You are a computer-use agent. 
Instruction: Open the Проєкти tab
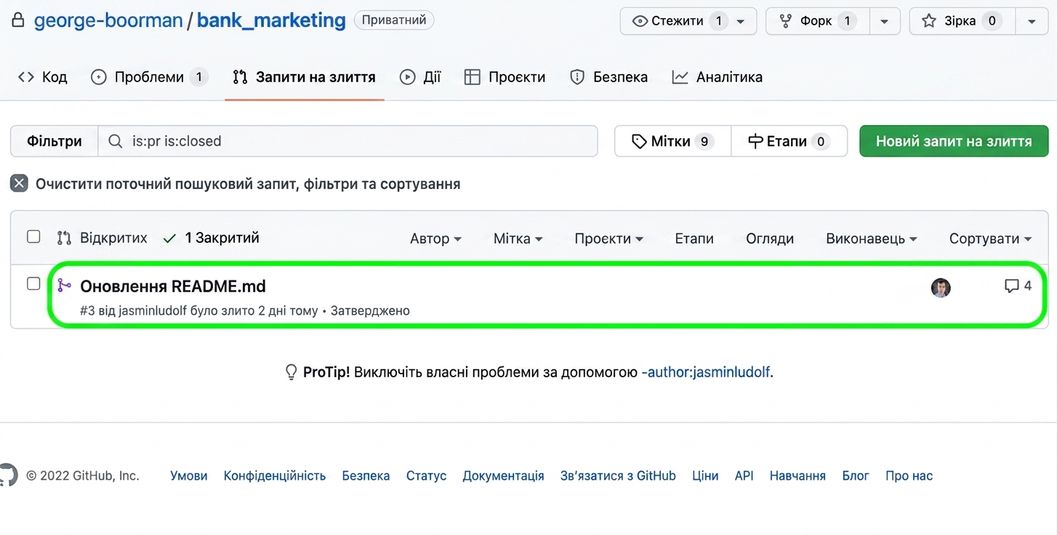505,77
